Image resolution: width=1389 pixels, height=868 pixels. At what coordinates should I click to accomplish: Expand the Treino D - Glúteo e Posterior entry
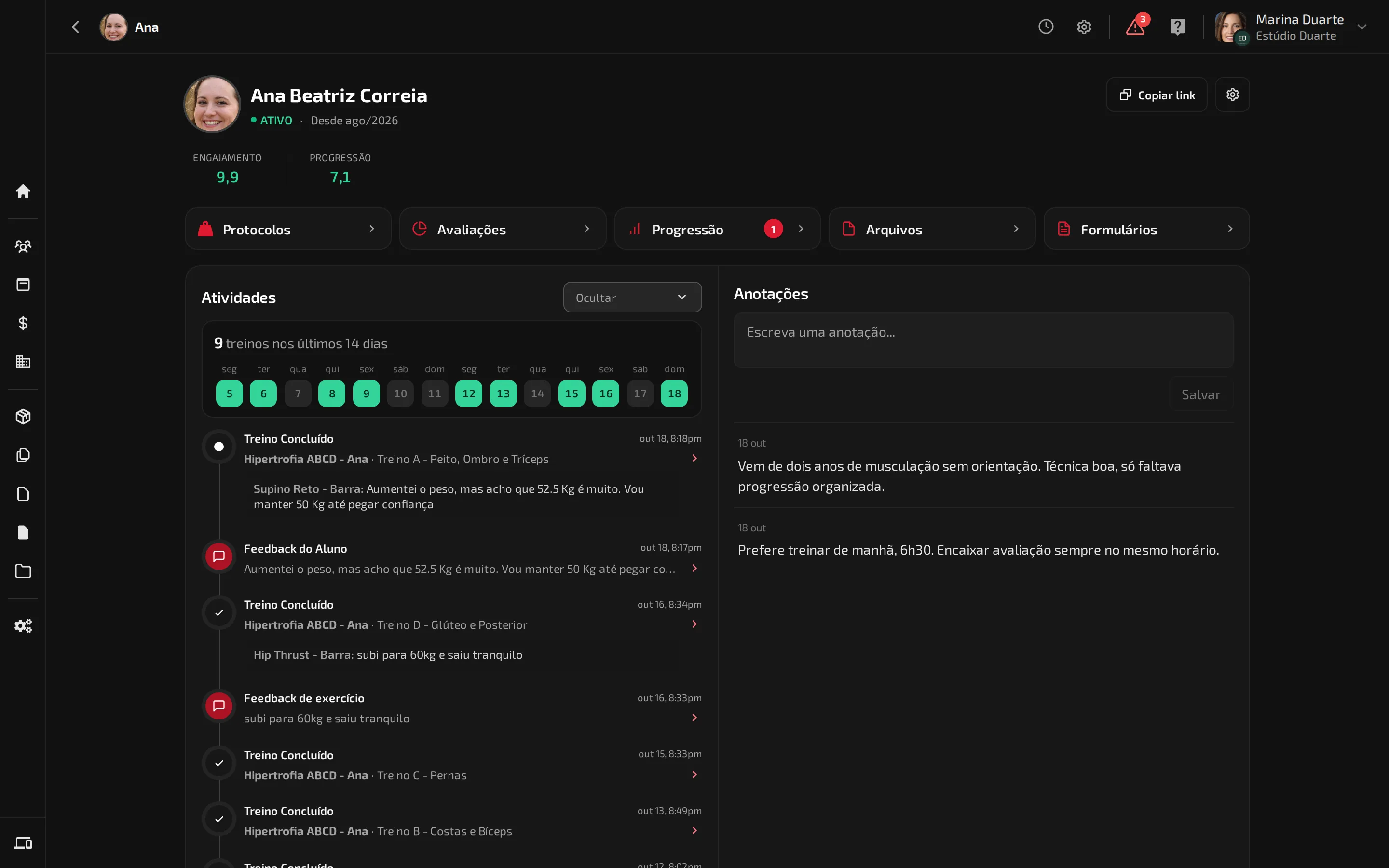pos(694,624)
